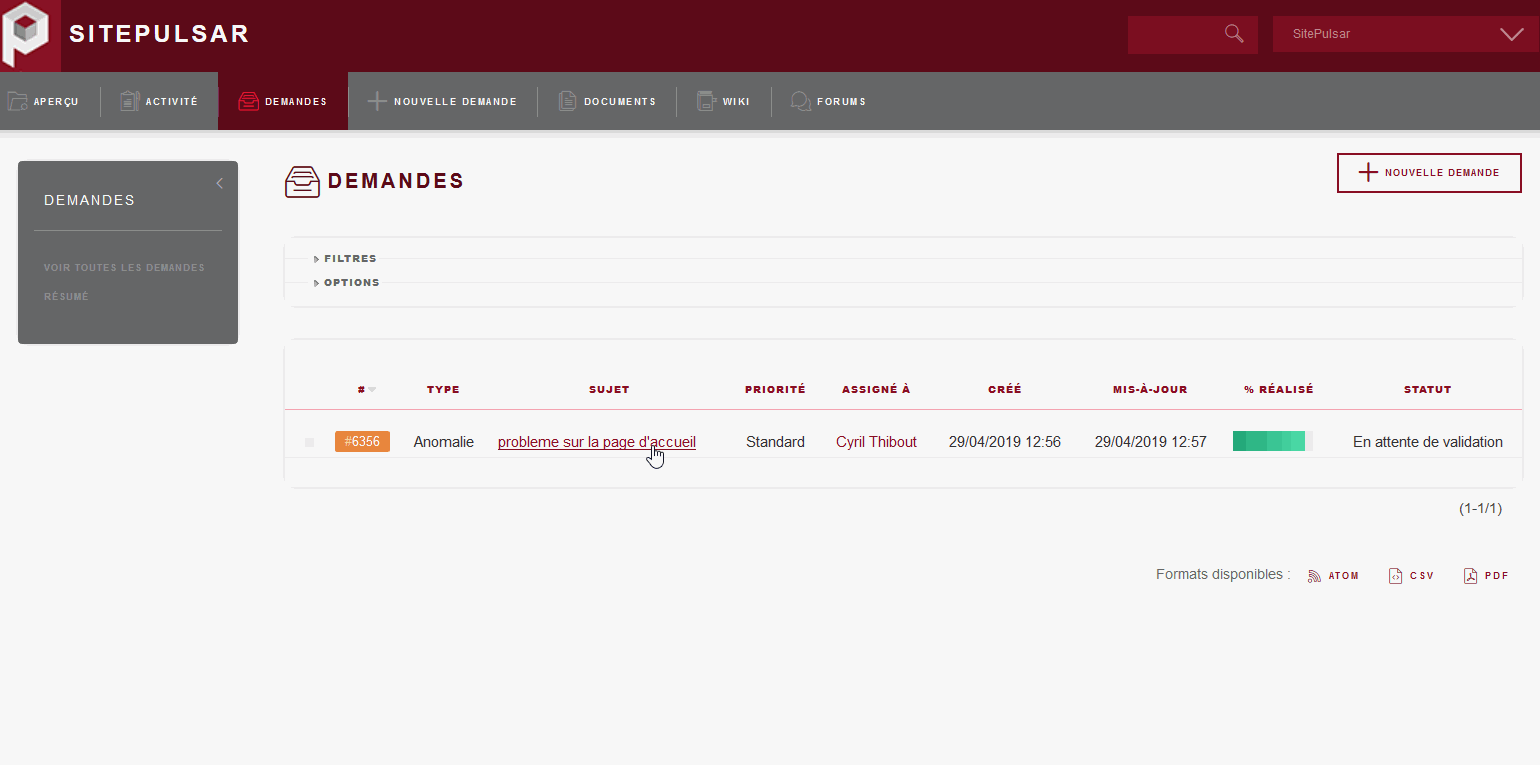The height and width of the screenshot is (765, 1540).
Task: Sort by Mis-à-jour column header
Action: point(1150,390)
